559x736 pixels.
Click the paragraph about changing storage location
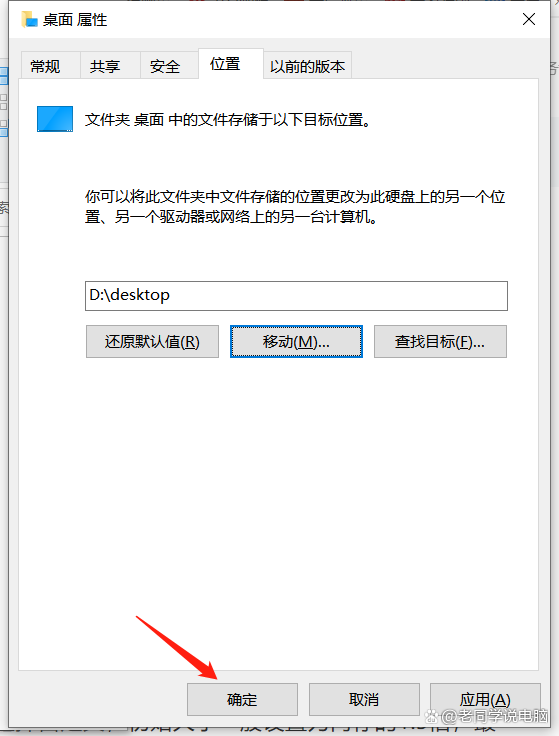[295, 207]
